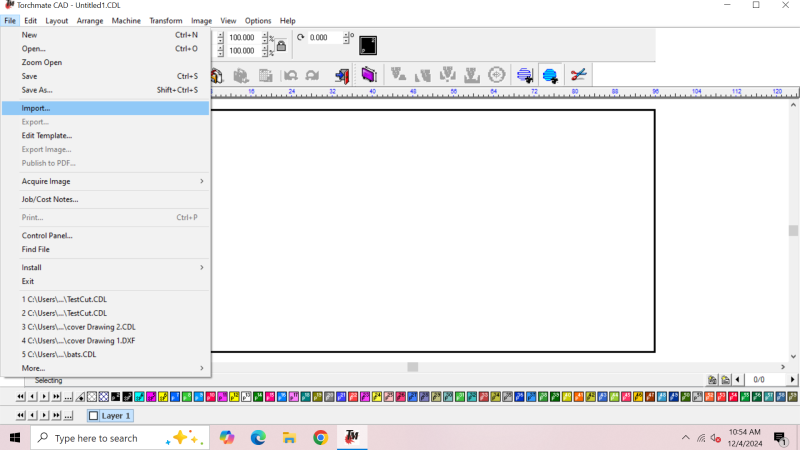Choose Job/Cost Notes... from File menu

pos(105,199)
